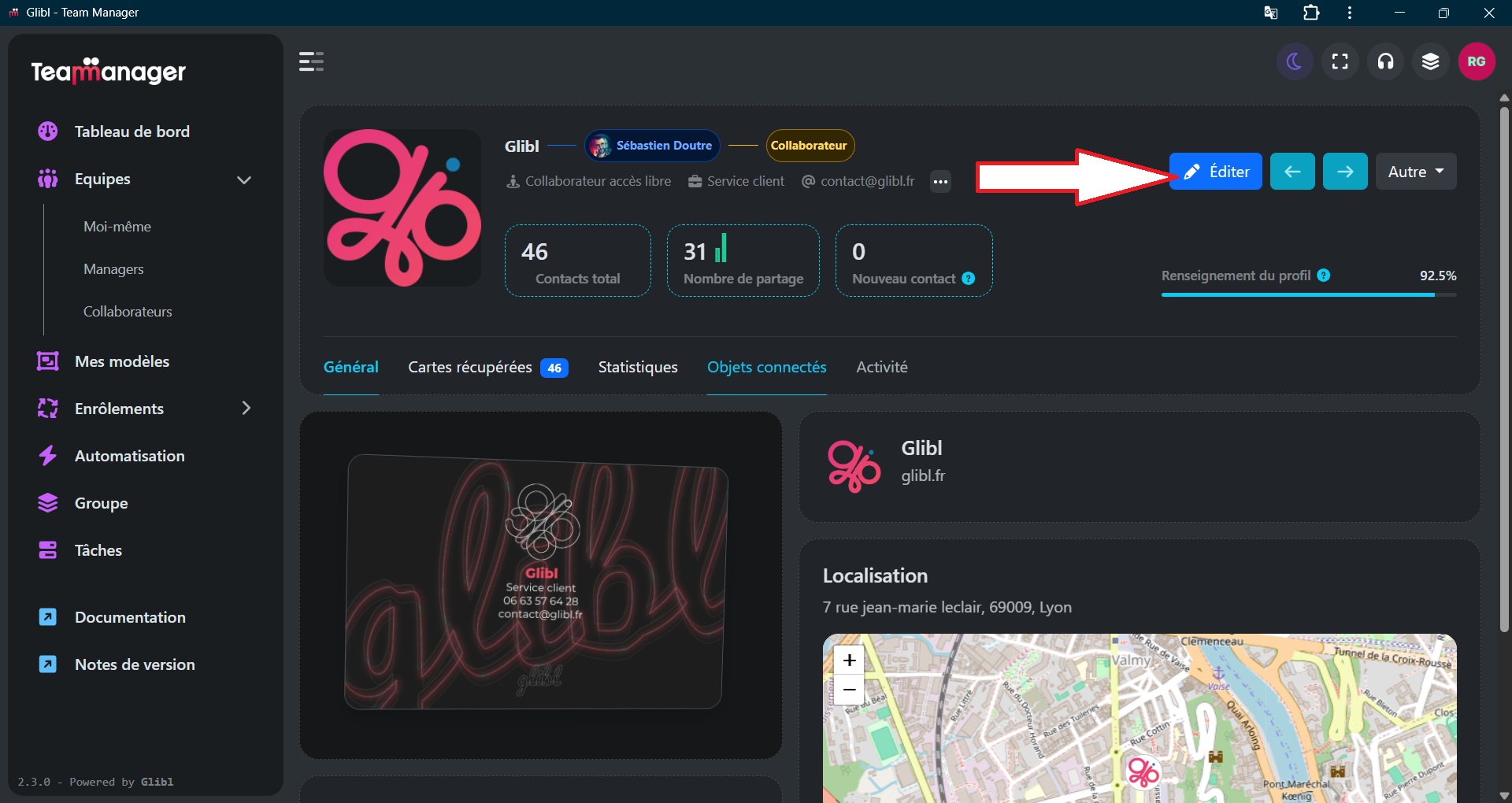
Task: Open the Autre dropdown menu
Action: click(1415, 172)
